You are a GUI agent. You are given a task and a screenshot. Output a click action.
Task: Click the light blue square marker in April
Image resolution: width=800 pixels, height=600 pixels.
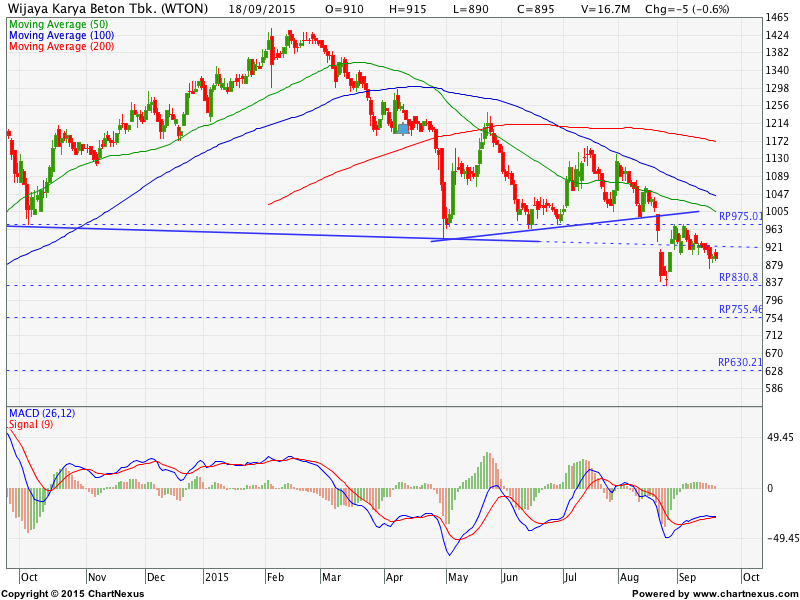[x=403, y=129]
